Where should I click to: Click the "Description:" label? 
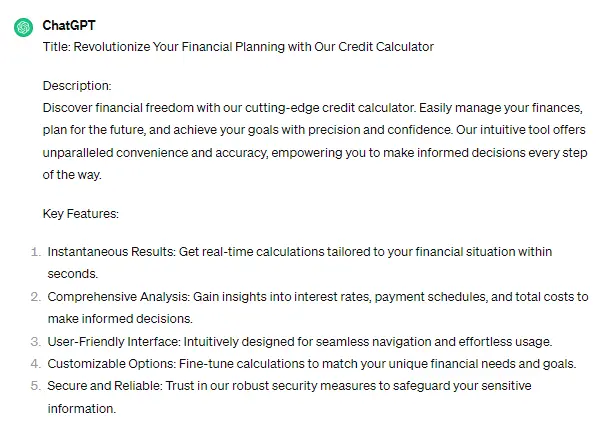coord(77,86)
